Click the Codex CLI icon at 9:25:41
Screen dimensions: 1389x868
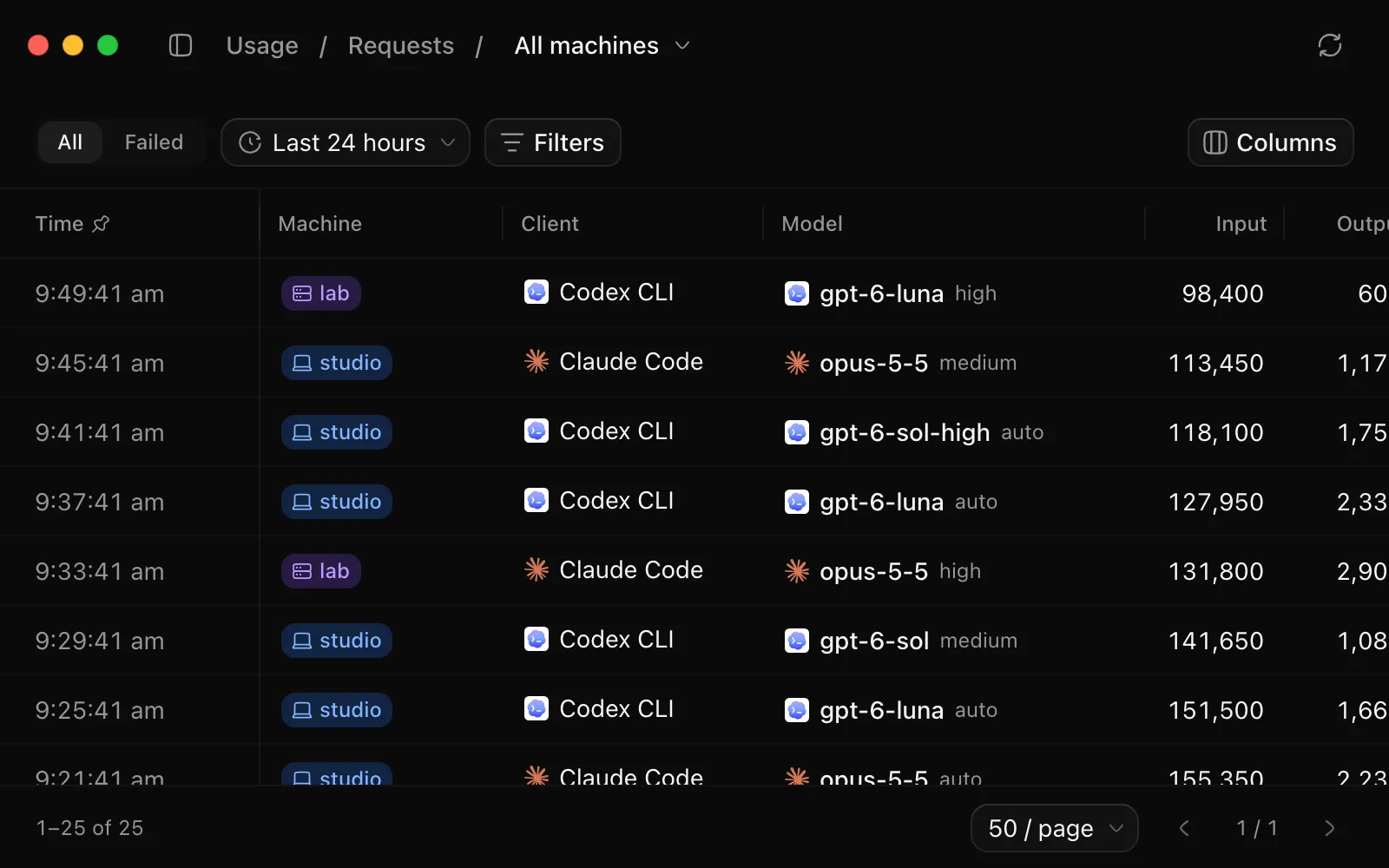[x=537, y=709]
